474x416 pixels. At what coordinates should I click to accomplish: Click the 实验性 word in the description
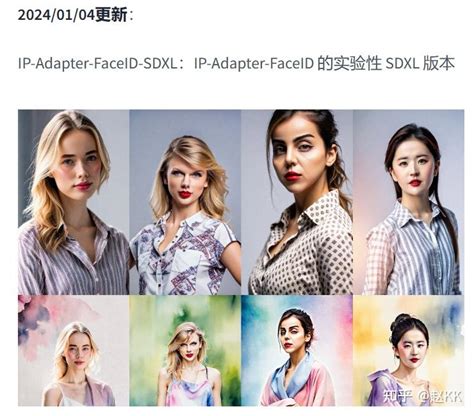[349, 63]
